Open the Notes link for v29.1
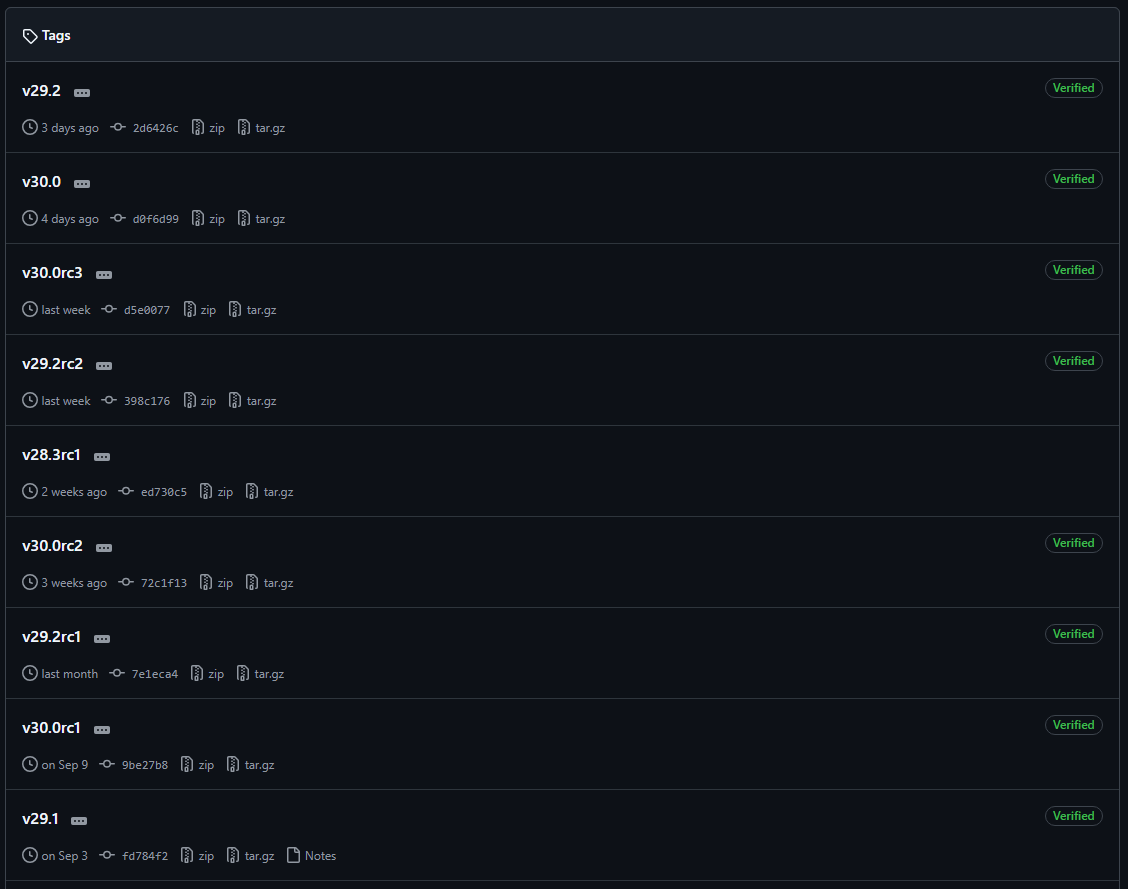The image size is (1128, 889). point(320,856)
